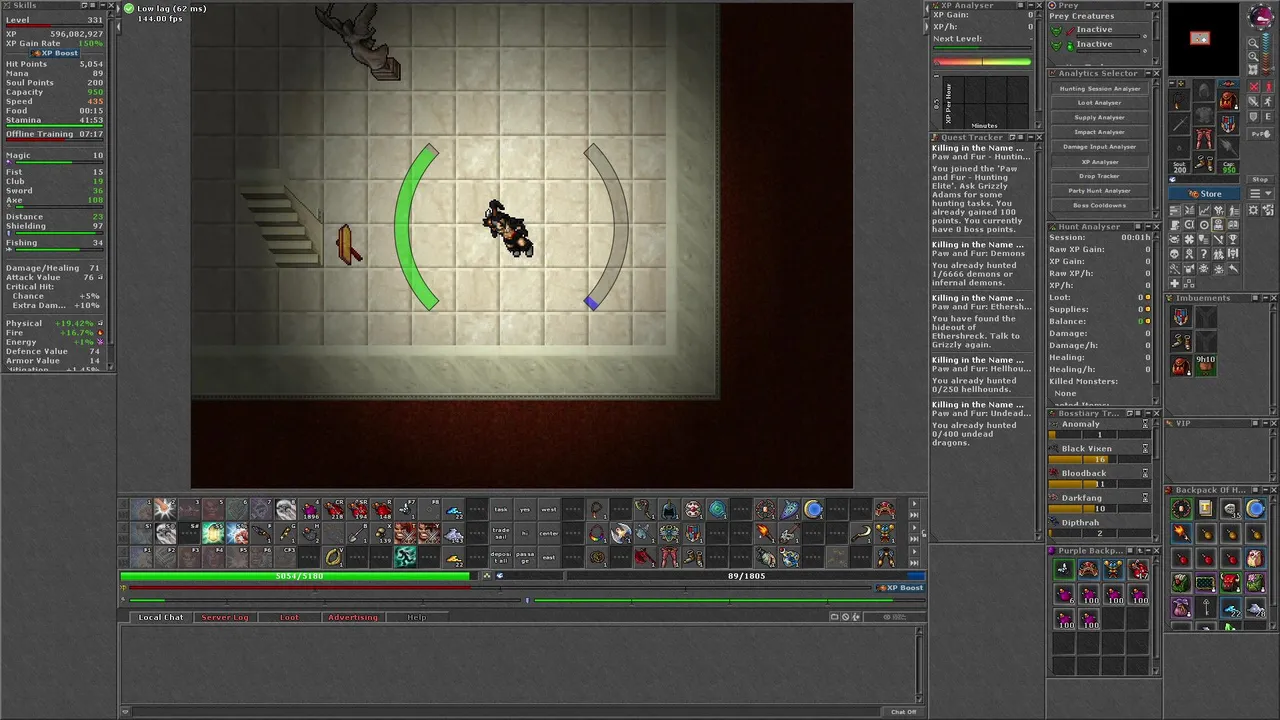Viewport: 1280px width, 720px height.
Task: Toggle Black Vixen hourglass tracker icon
Action: point(1146,449)
